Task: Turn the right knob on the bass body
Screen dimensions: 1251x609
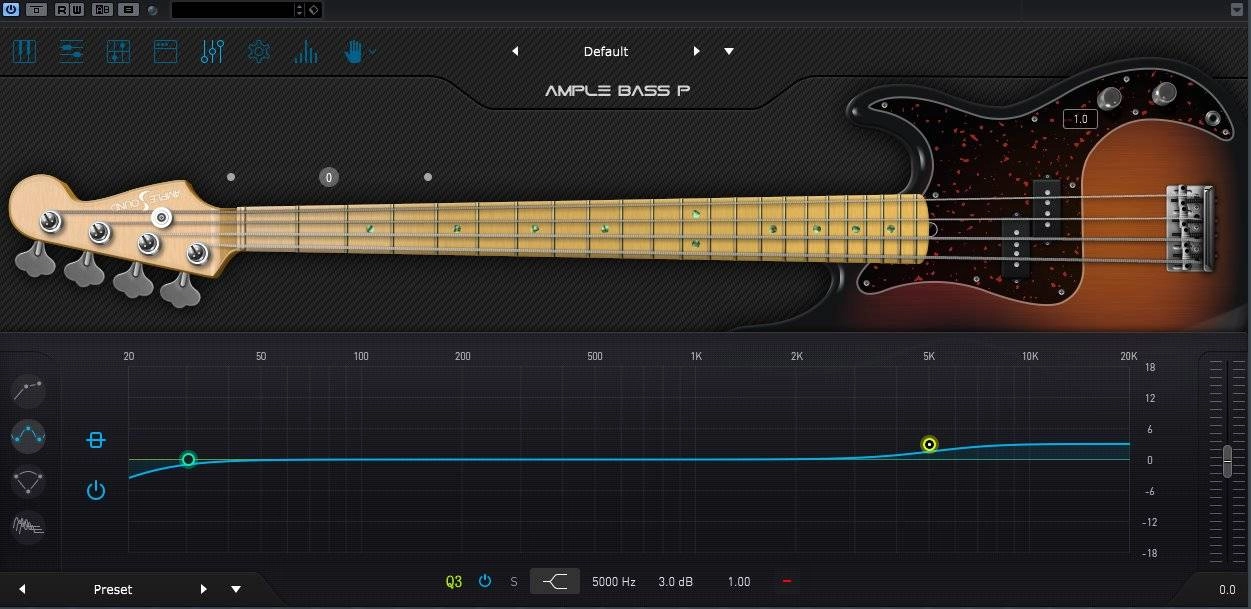Action: 1163,94
